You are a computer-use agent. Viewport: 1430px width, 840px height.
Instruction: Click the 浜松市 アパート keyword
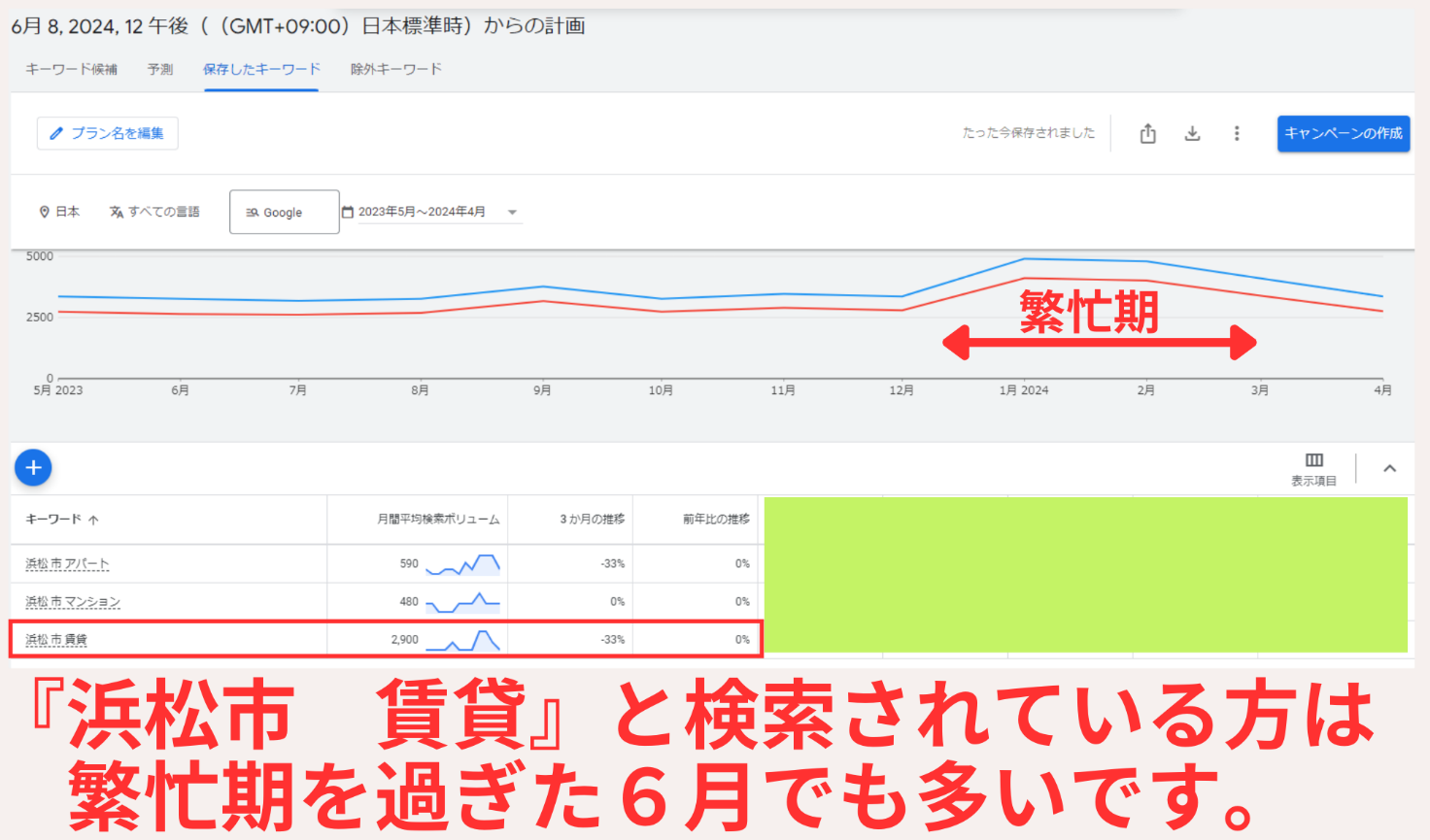pos(67,563)
